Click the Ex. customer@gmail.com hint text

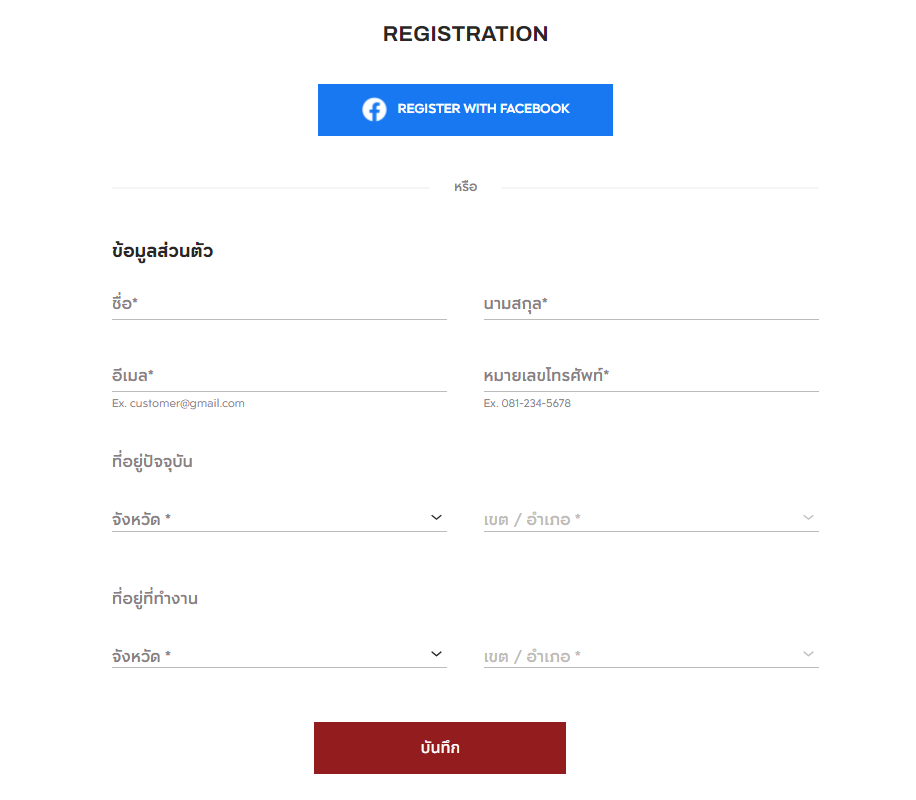[178, 403]
